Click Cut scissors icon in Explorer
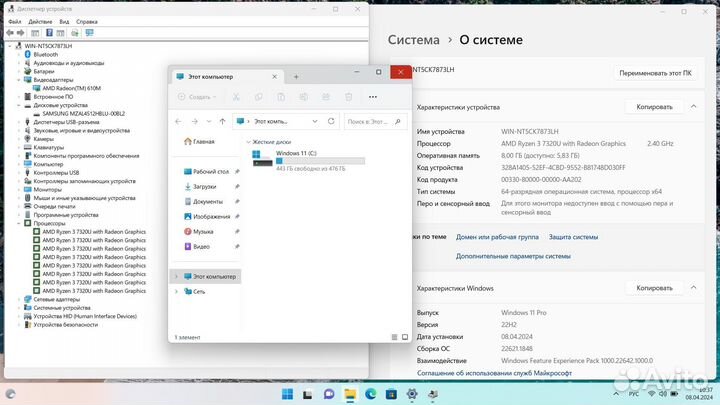Image resolution: width=720 pixels, height=405 pixels. click(236, 97)
